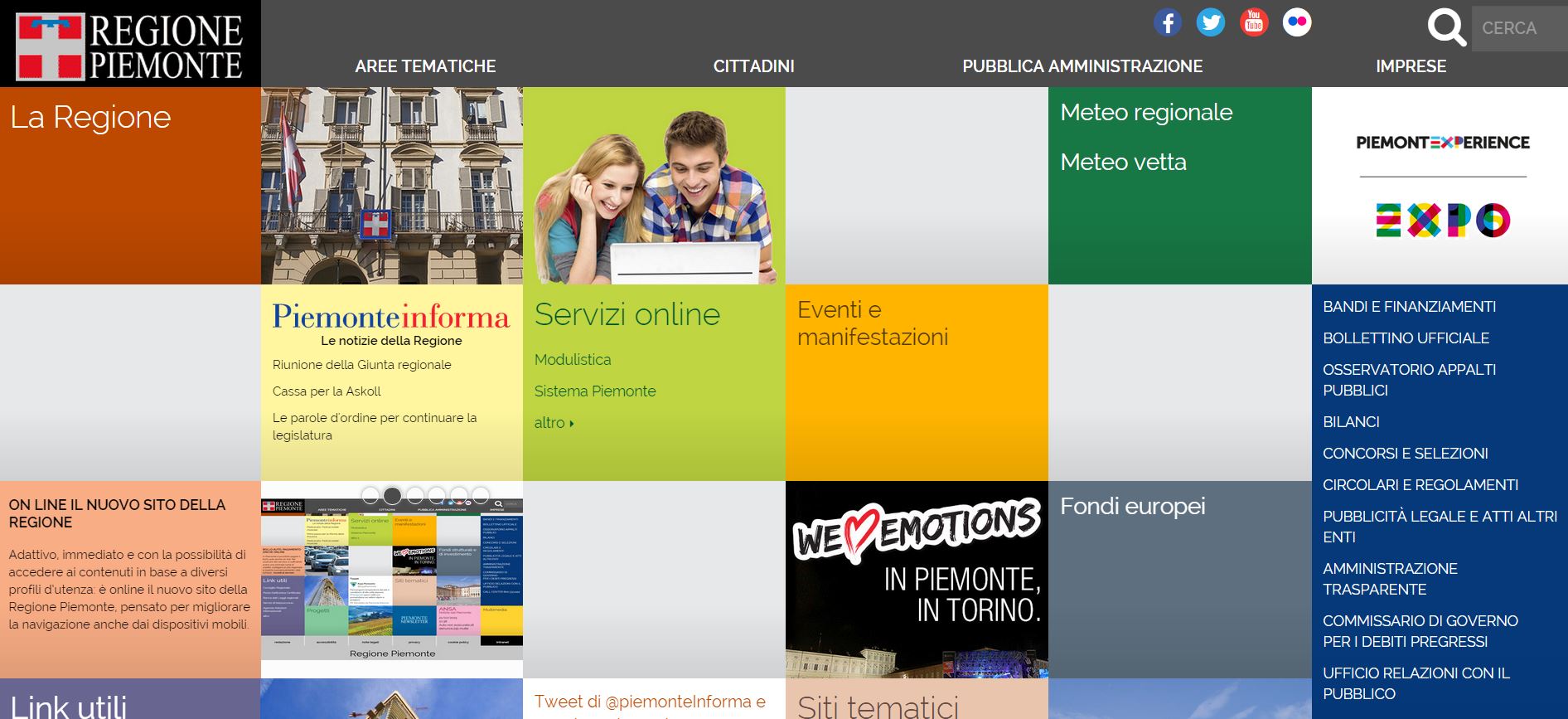Open the Pubblica Amministrazione navigation menu
The height and width of the screenshot is (719, 1568).
tap(1082, 66)
